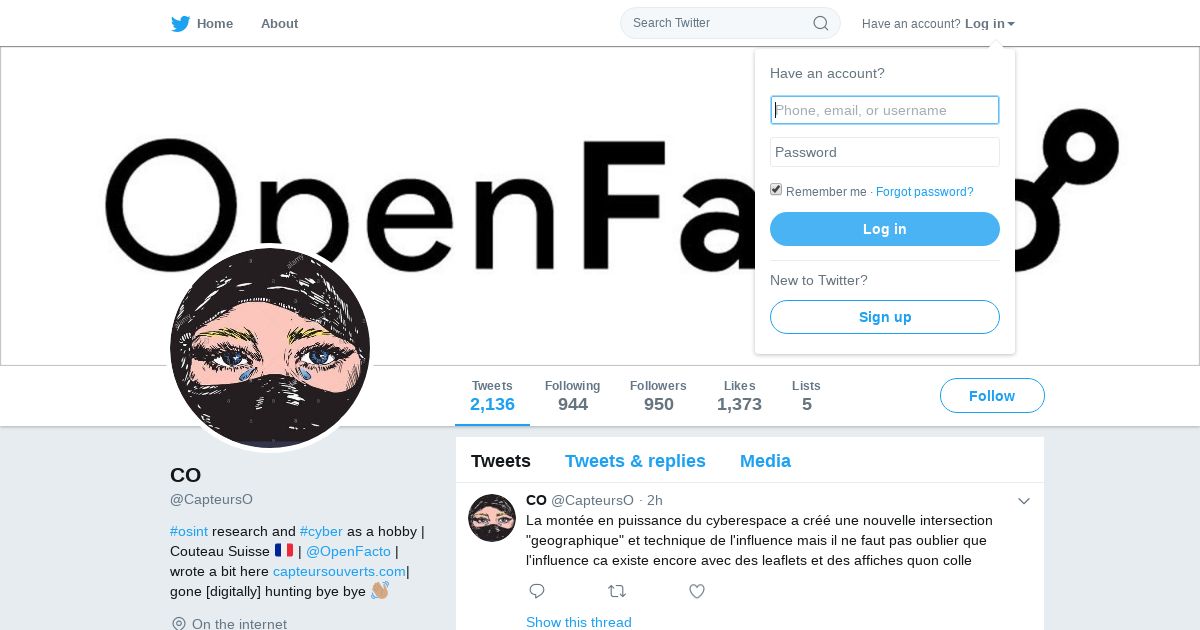
Task: Click the search magnifier icon
Action: point(820,23)
